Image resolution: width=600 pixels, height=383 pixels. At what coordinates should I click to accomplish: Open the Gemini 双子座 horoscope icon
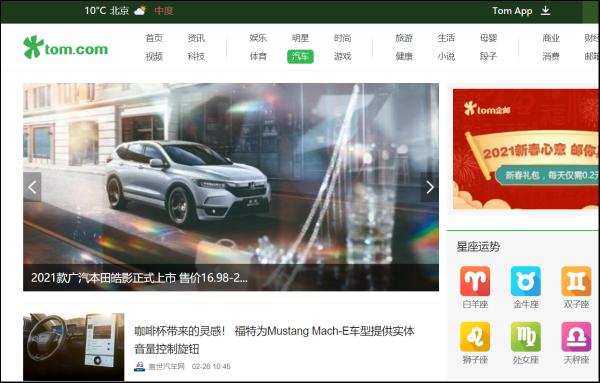[576, 281]
